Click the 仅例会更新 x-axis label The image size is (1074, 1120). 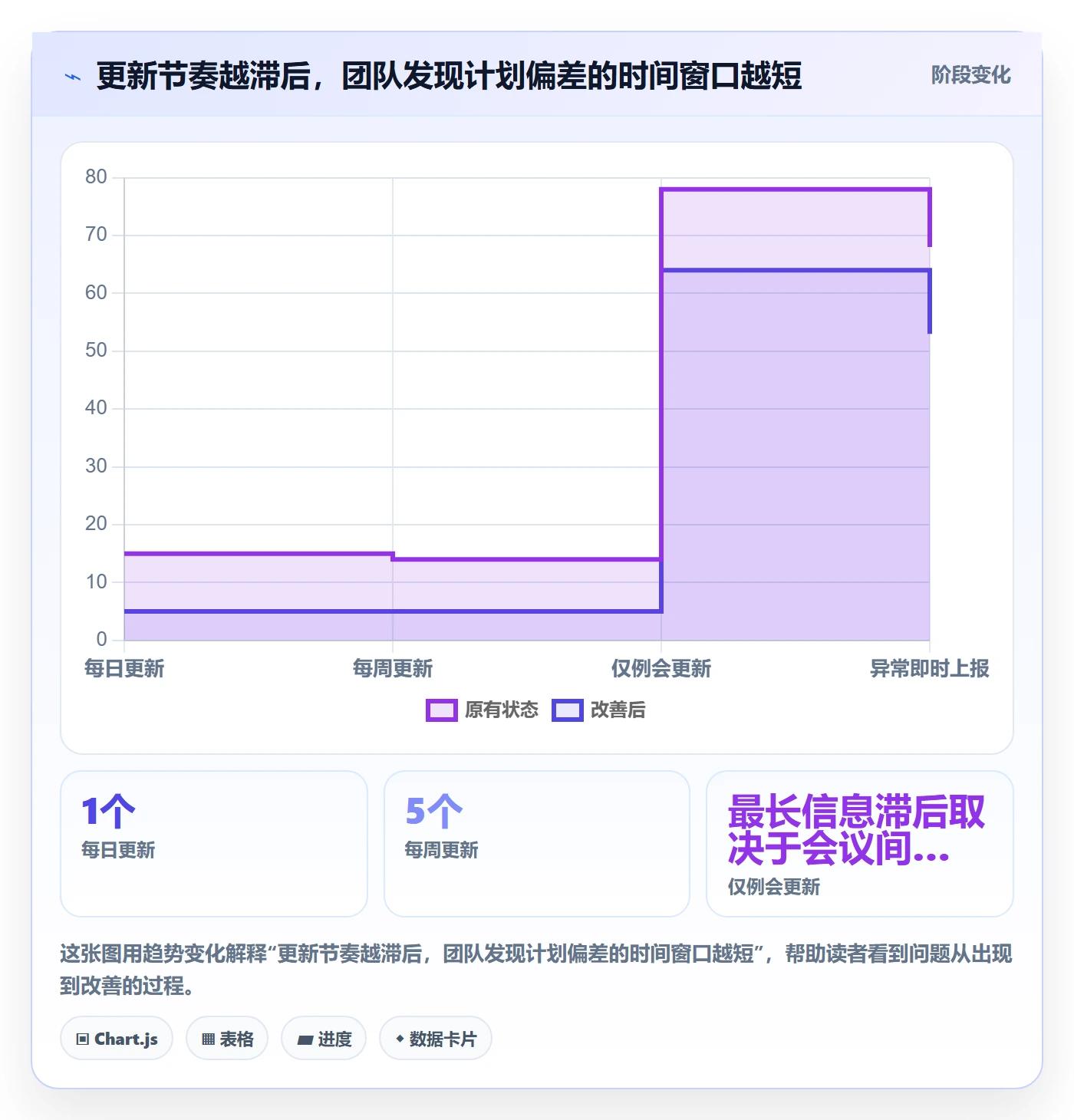click(x=661, y=669)
